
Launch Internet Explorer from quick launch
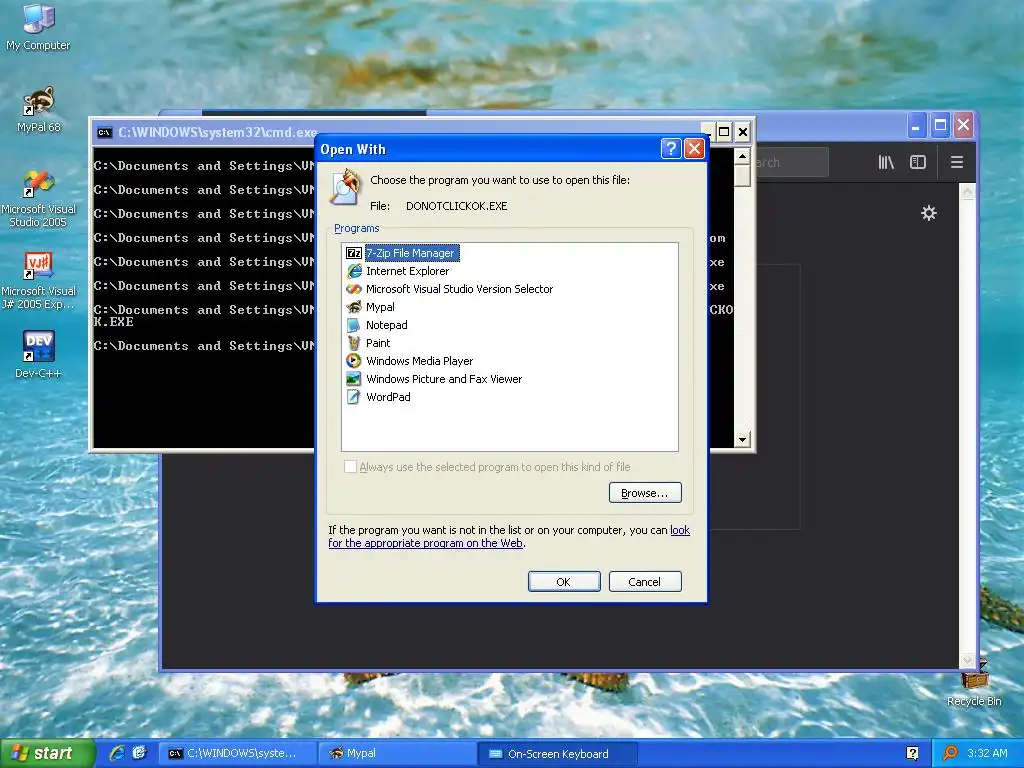click(x=117, y=753)
